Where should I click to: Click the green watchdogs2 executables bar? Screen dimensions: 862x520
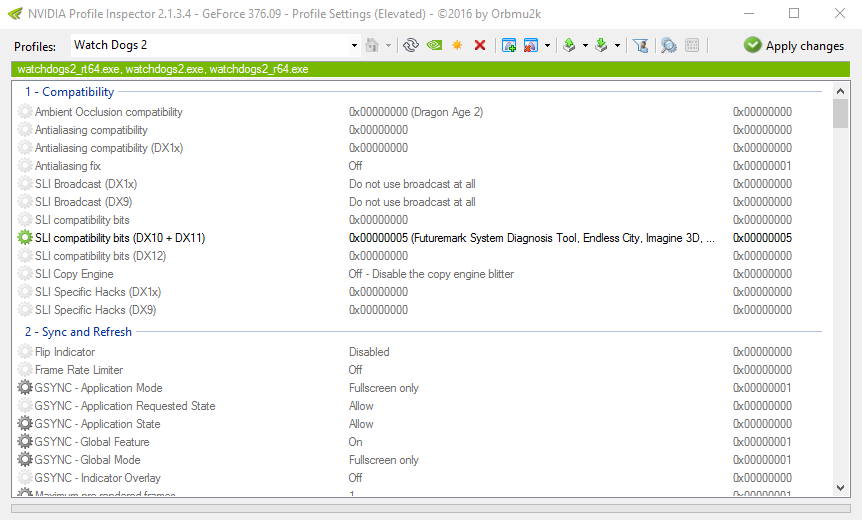click(x=430, y=69)
